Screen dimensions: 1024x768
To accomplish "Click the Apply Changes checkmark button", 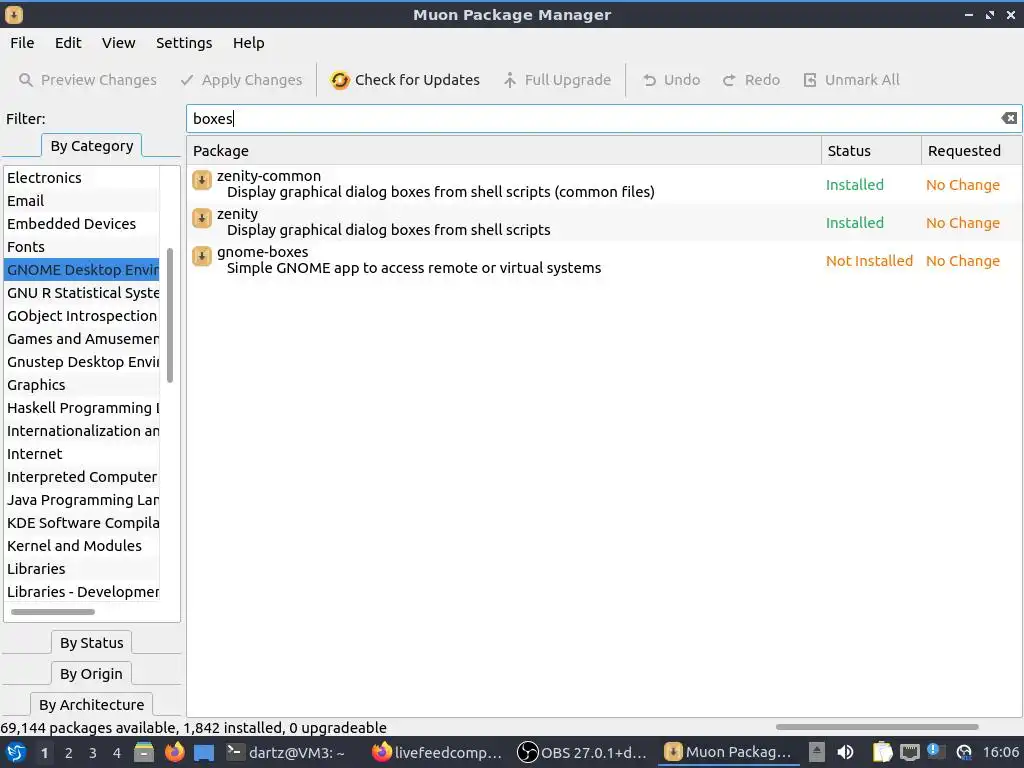I will click(x=241, y=80).
